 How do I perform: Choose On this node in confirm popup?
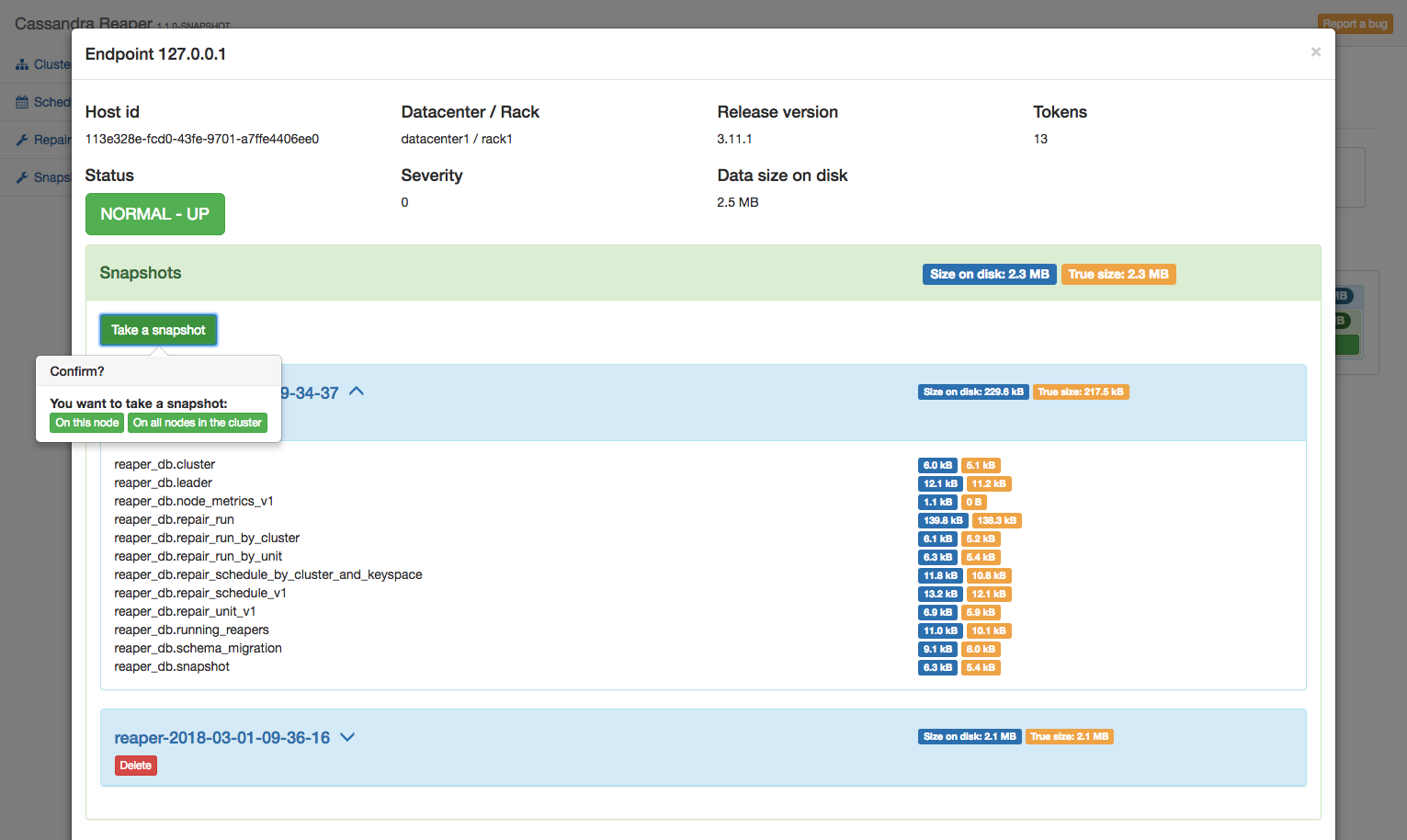pyautogui.click(x=87, y=423)
